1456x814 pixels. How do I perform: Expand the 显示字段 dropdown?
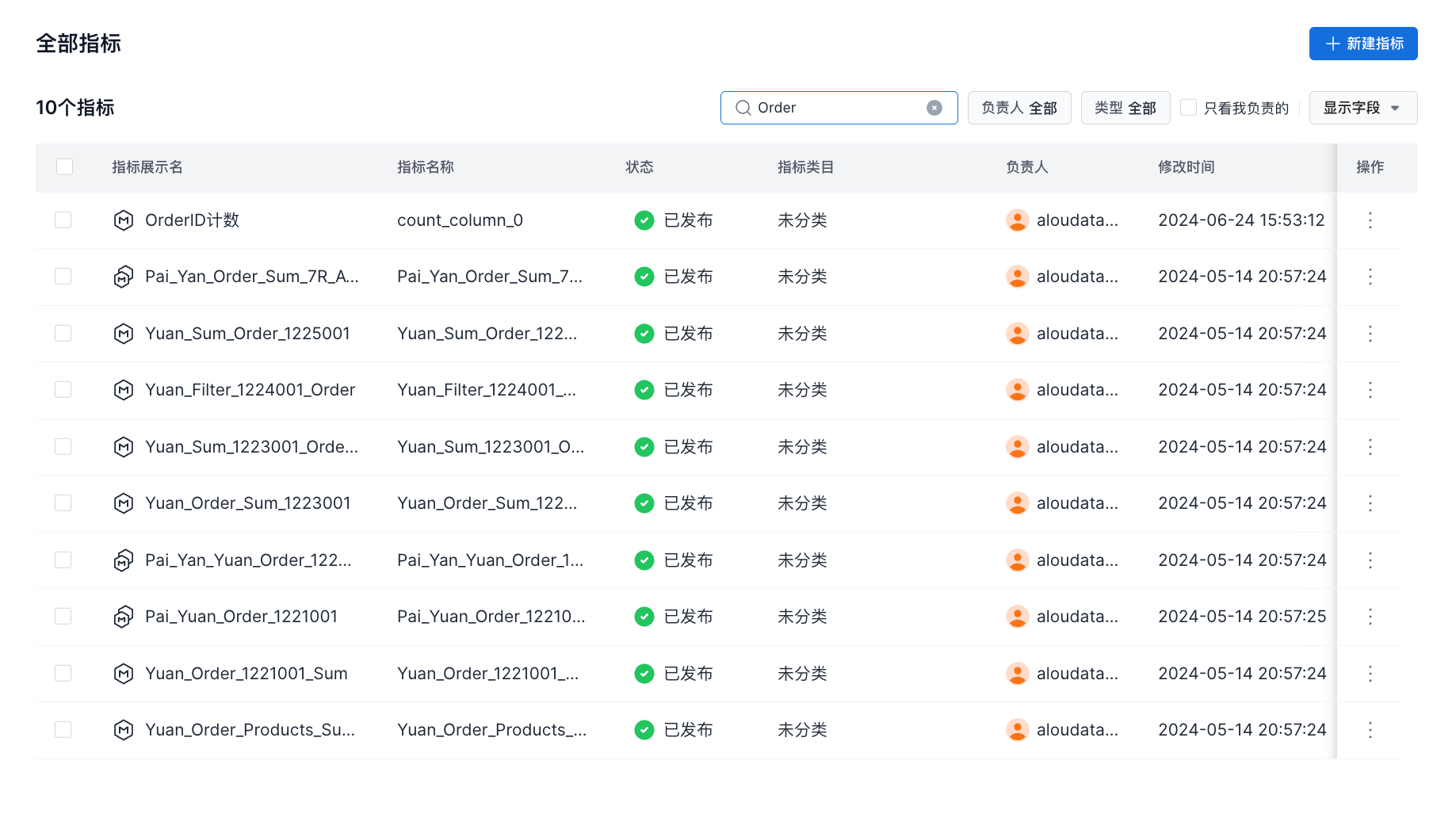[1362, 108]
